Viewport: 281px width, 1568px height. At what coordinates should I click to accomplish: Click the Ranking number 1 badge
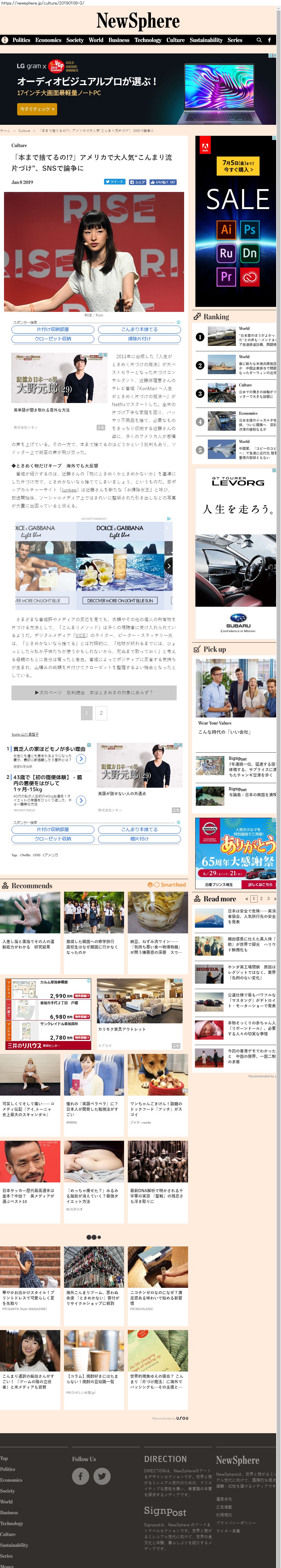click(200, 337)
